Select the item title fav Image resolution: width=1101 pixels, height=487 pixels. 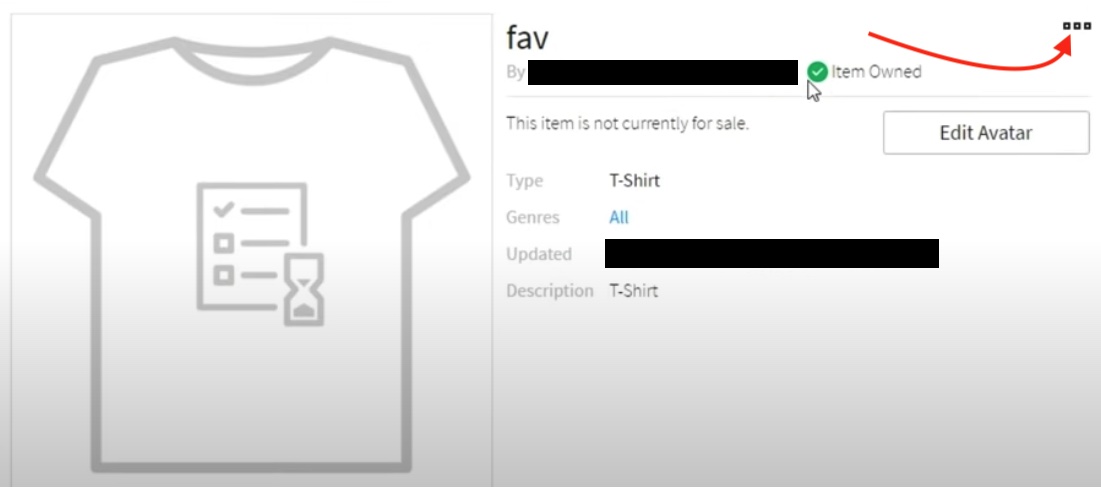point(527,37)
